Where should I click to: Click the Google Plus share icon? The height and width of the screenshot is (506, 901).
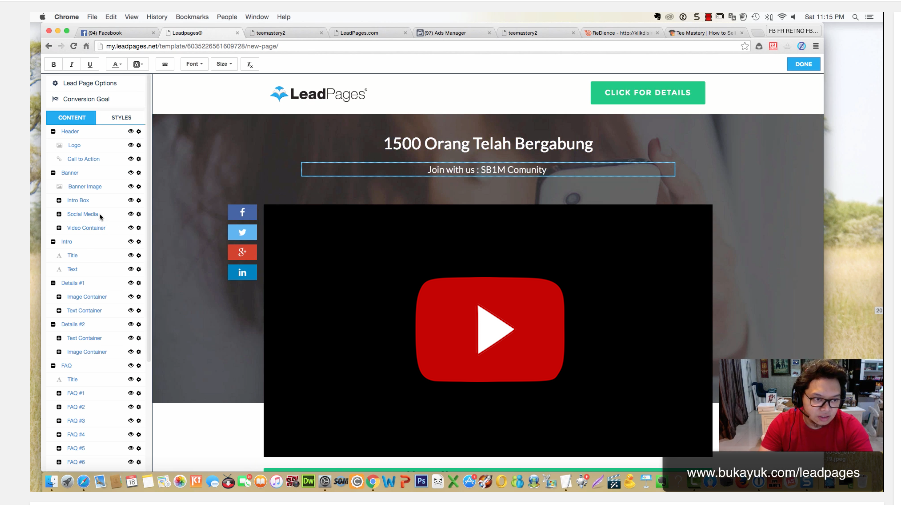[242, 252]
